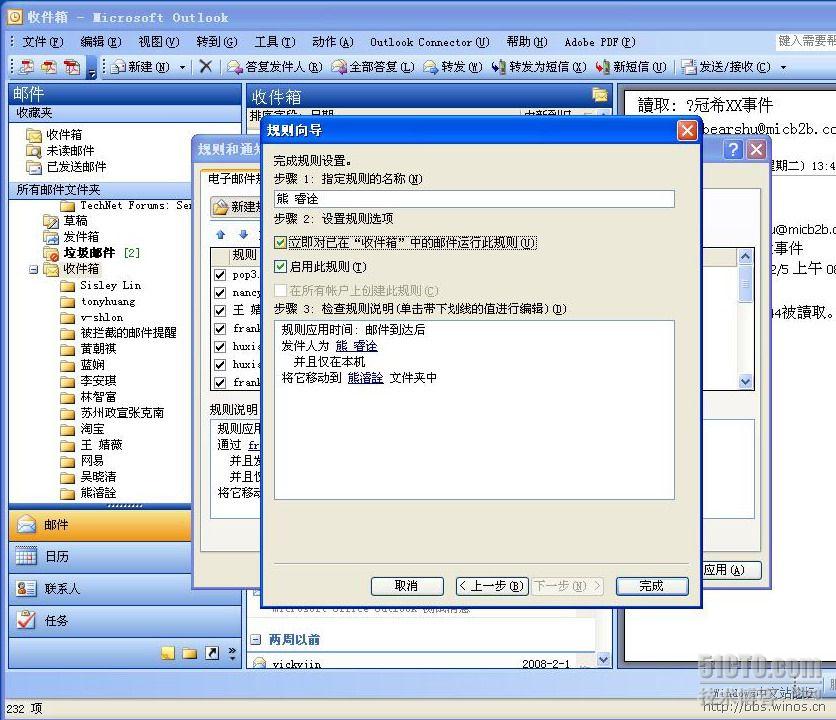
Task: Click 全部答复 reply-all icon
Action: click(339, 67)
